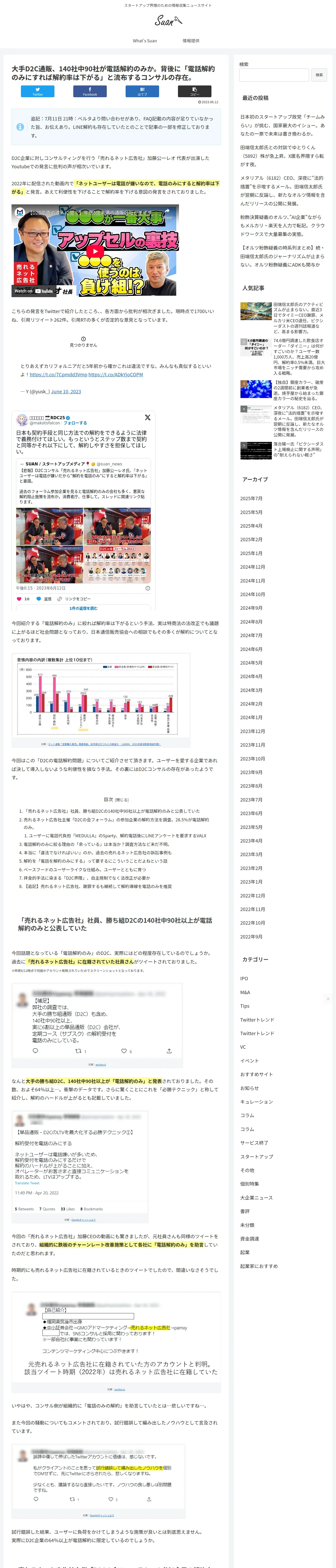The image size is (336, 1568).
Task: Open category イベント
Action: click(x=249, y=1061)
